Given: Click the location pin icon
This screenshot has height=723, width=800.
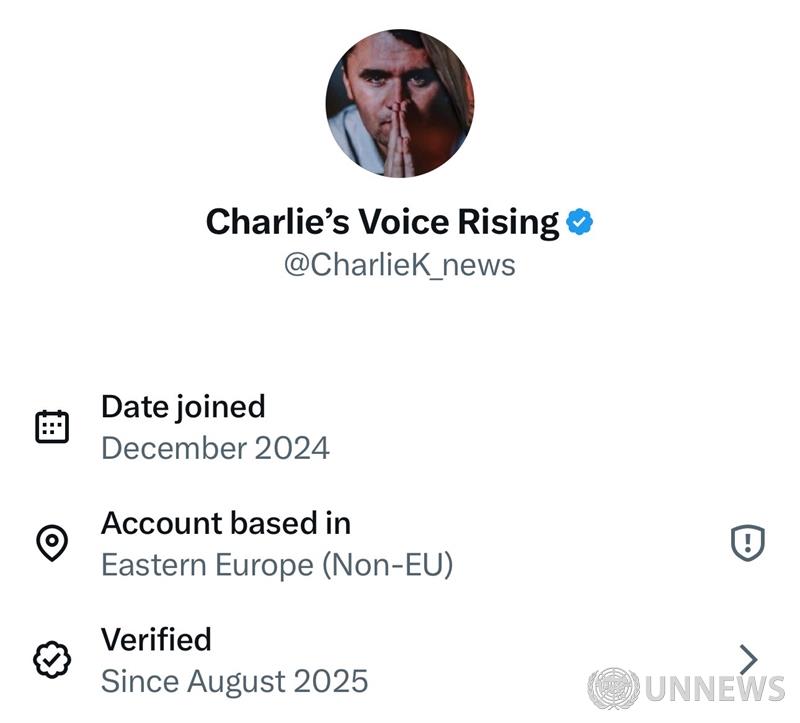Looking at the screenshot, I should coord(52,543).
